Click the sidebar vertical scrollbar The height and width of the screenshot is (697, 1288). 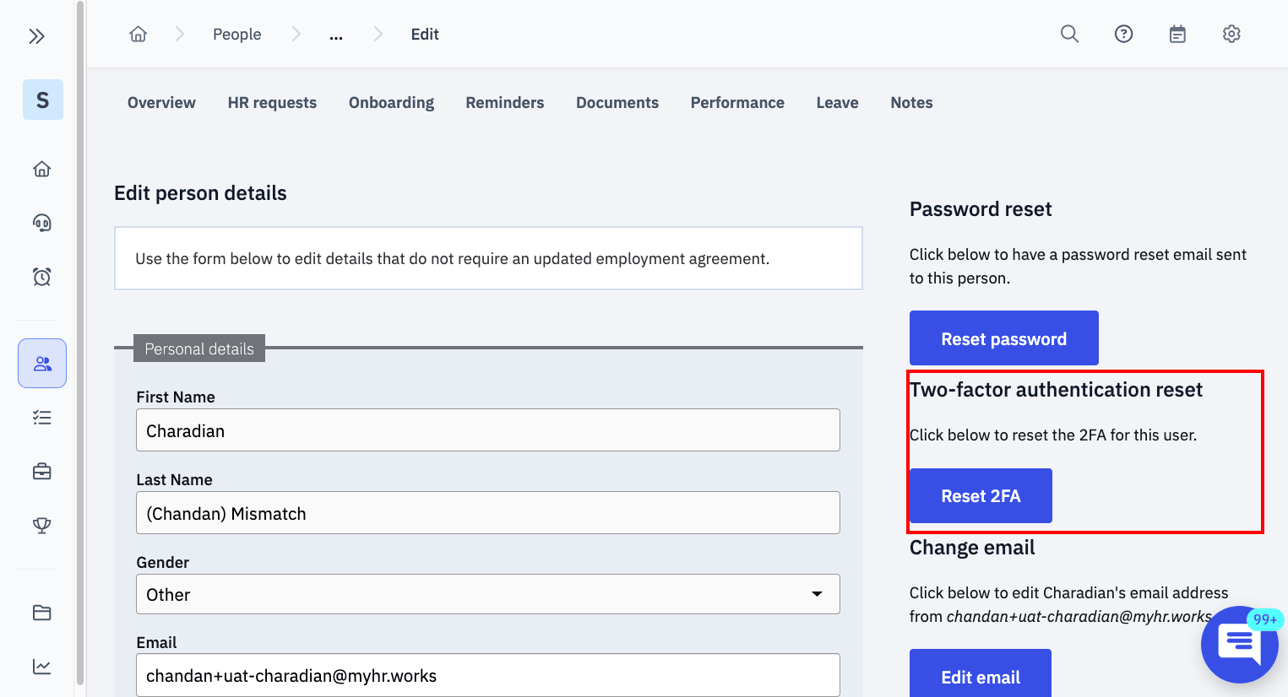pyautogui.click(x=80, y=340)
